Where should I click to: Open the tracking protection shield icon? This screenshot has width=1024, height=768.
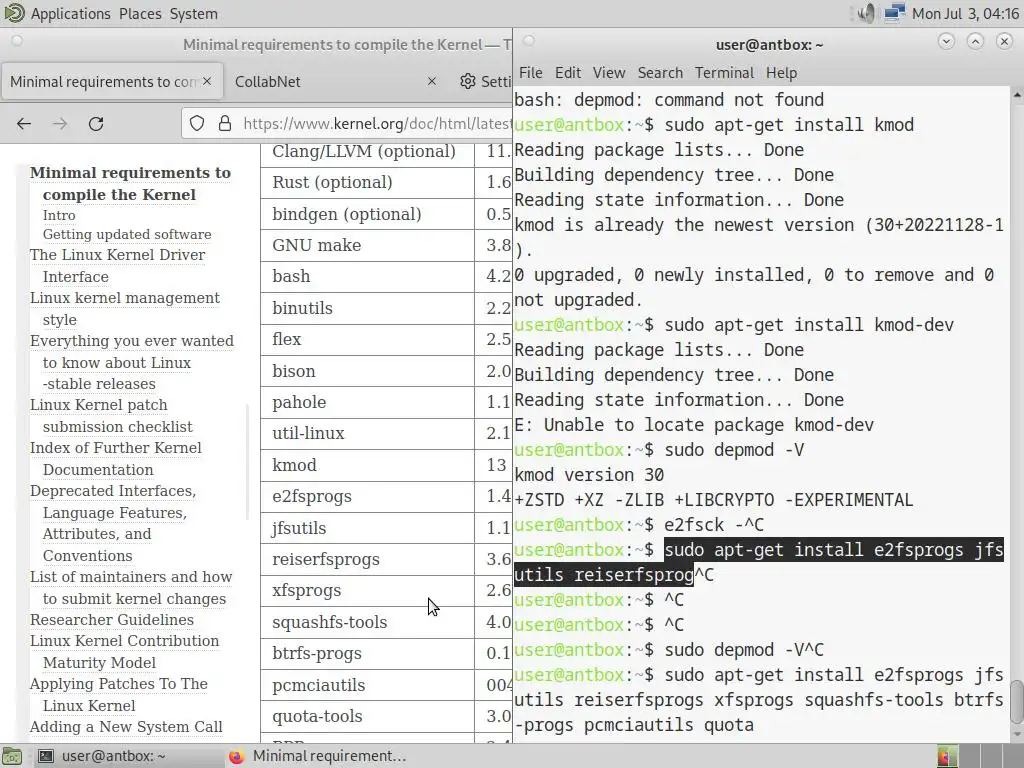tap(197, 123)
